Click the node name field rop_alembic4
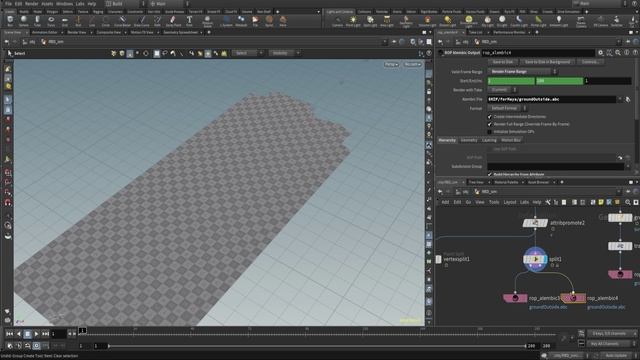This screenshot has width=640, height=360. [538, 53]
